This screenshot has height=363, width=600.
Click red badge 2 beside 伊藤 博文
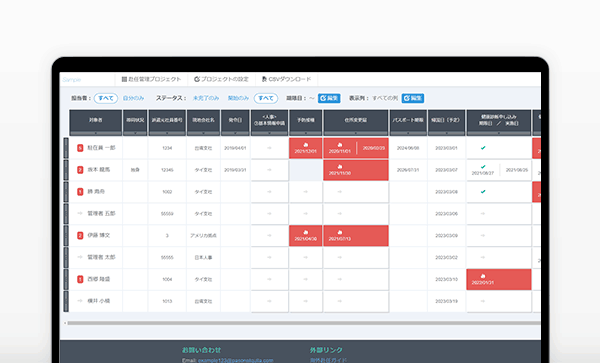(80, 236)
